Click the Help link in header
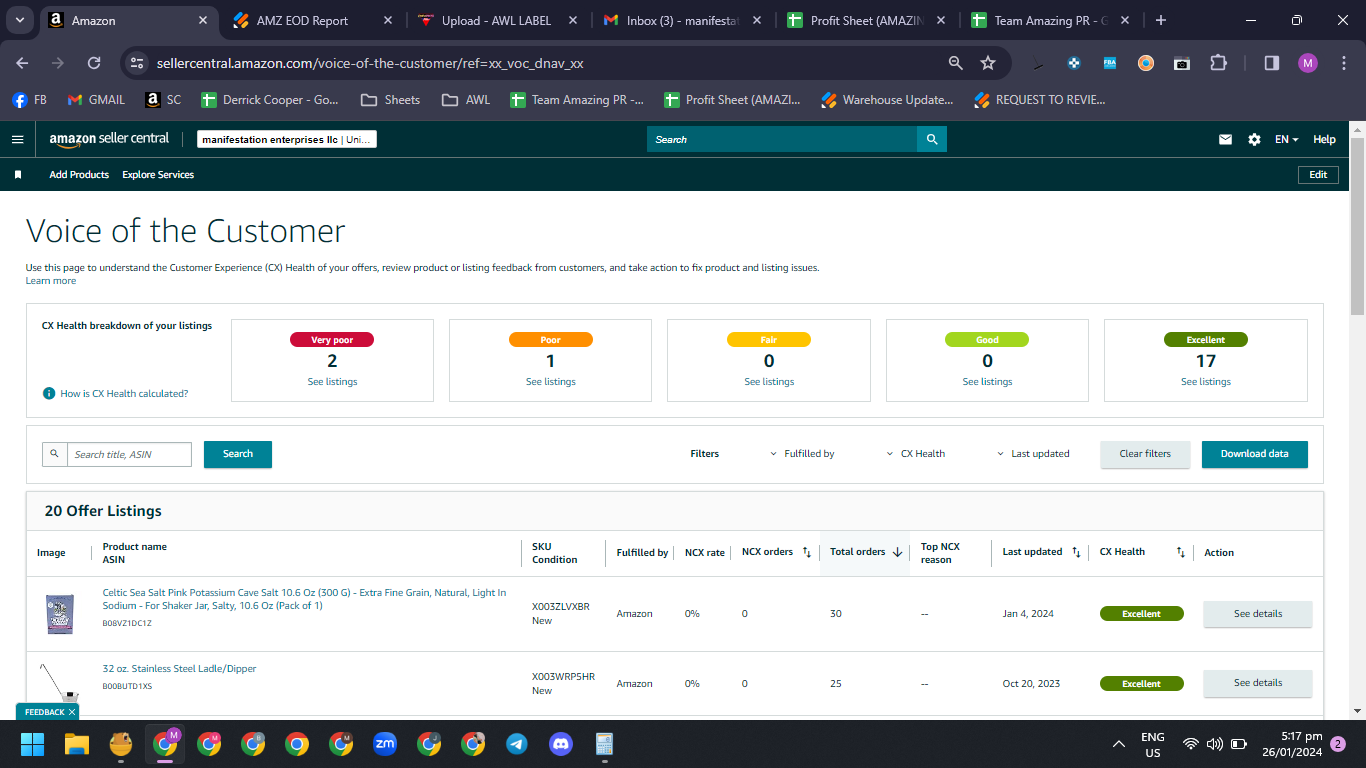The height and width of the screenshot is (768, 1366). coord(1324,140)
